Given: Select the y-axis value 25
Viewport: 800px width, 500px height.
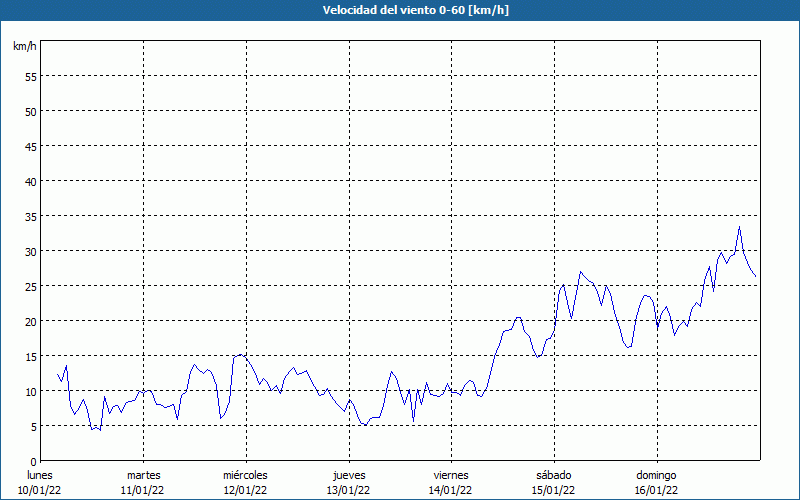Looking at the screenshot, I should pyautogui.click(x=31, y=287).
